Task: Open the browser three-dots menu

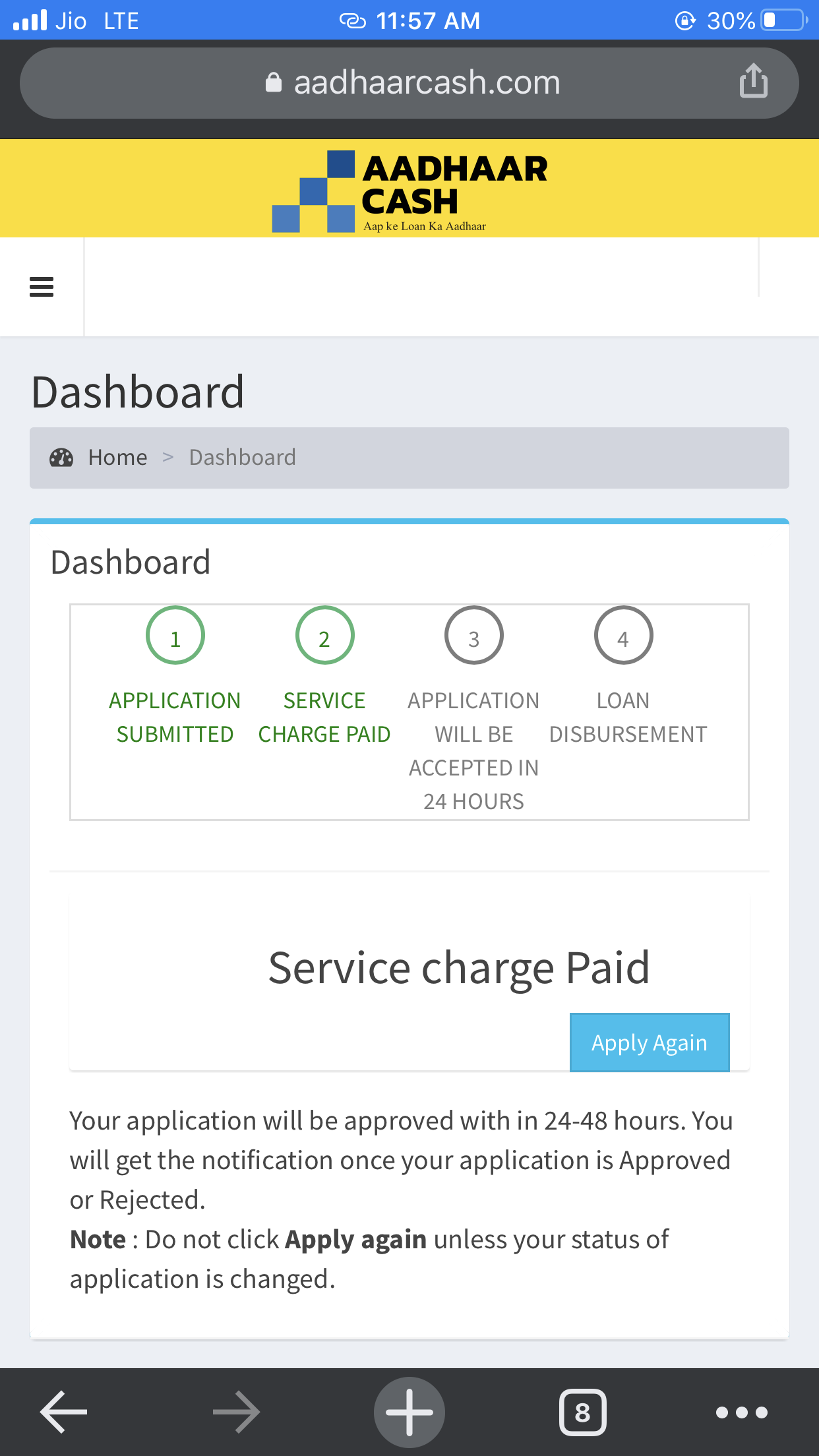Action: [x=741, y=1412]
